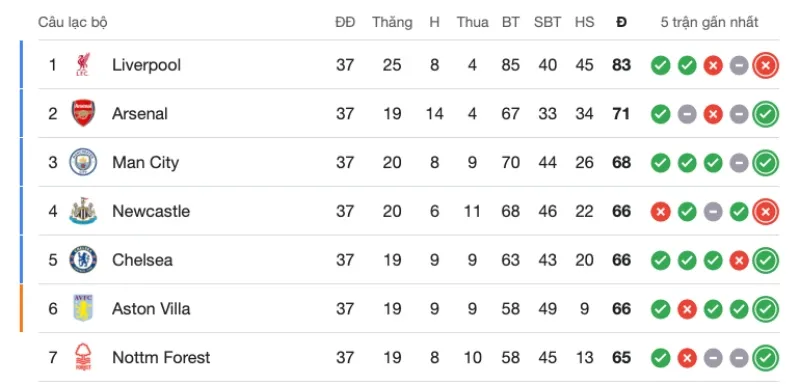Click the Newcastle club crest
The height and width of the screenshot is (385, 800).
(x=83, y=211)
